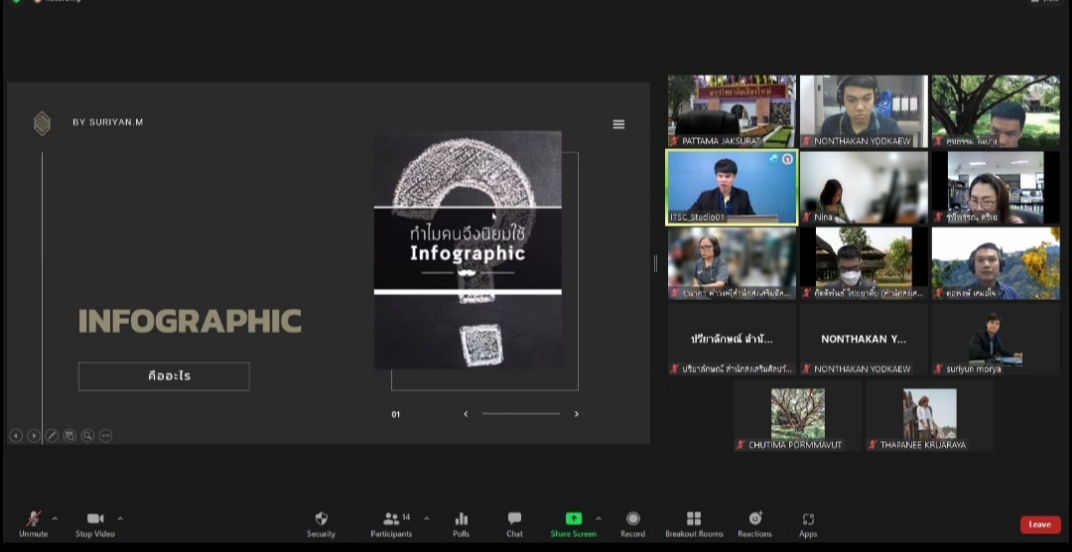This screenshot has height=552, width=1072.
Task: Click the red Leave button
Action: point(1040,525)
